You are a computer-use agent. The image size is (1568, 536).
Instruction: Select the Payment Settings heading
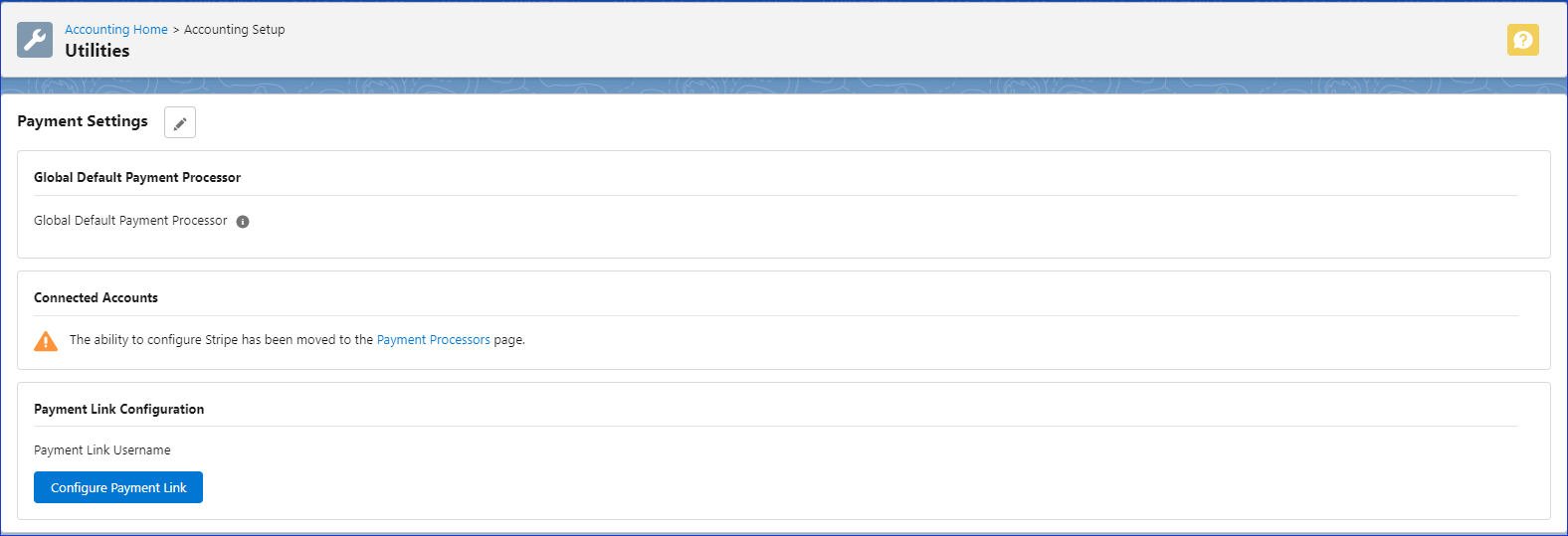(83, 121)
